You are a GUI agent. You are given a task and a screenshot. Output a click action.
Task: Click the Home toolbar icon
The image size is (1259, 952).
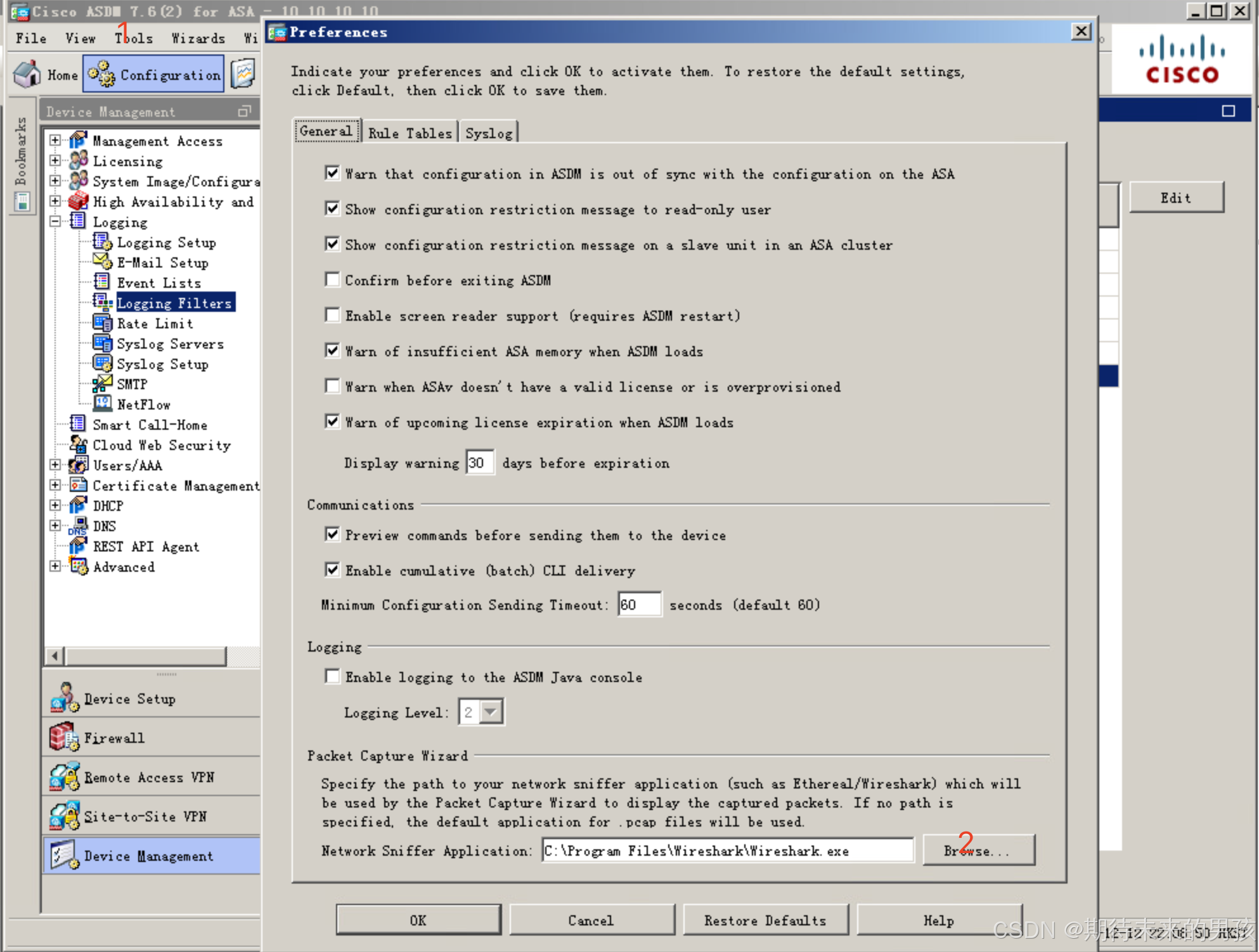27,74
